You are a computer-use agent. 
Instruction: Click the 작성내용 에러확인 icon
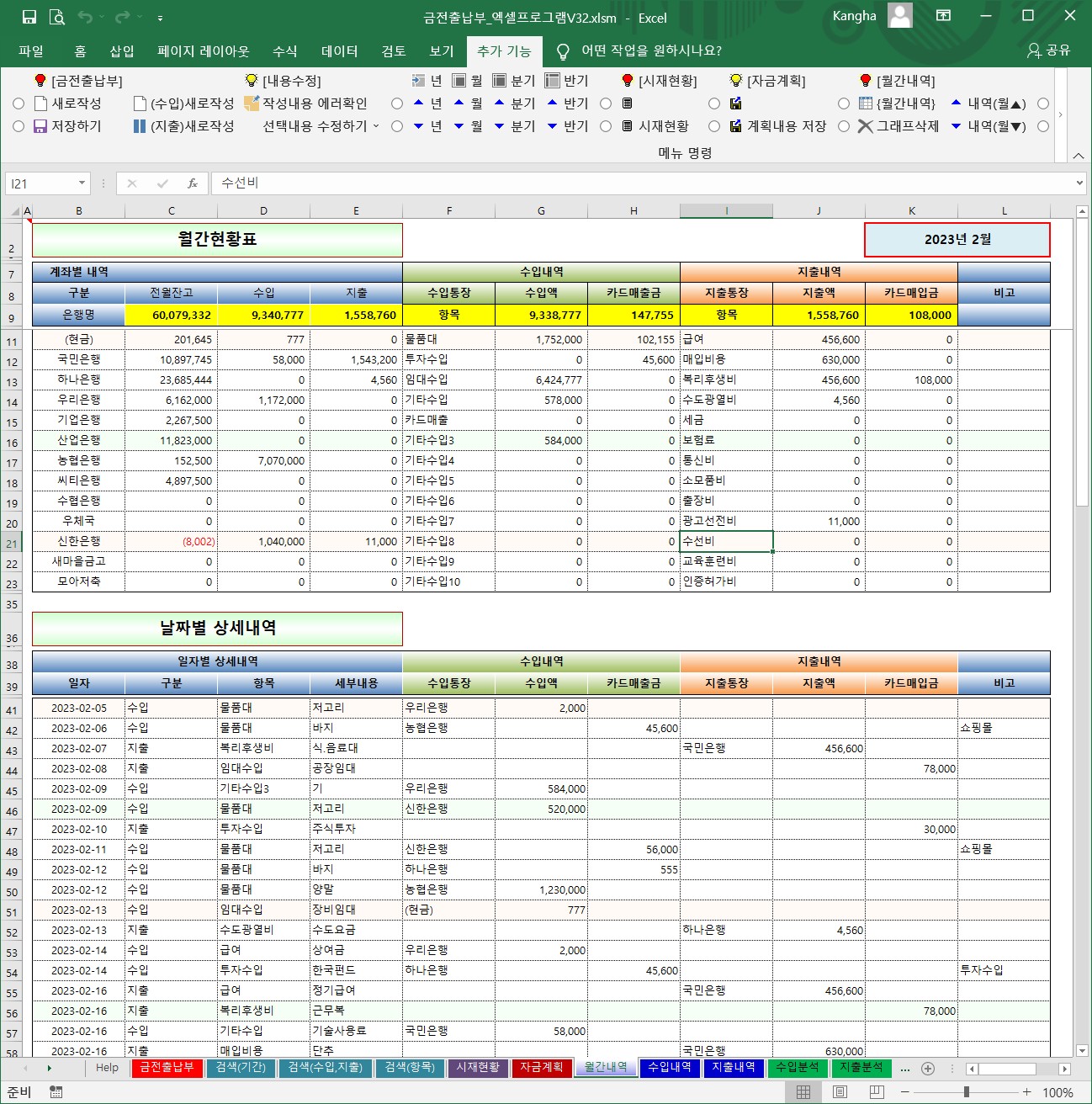point(251,103)
